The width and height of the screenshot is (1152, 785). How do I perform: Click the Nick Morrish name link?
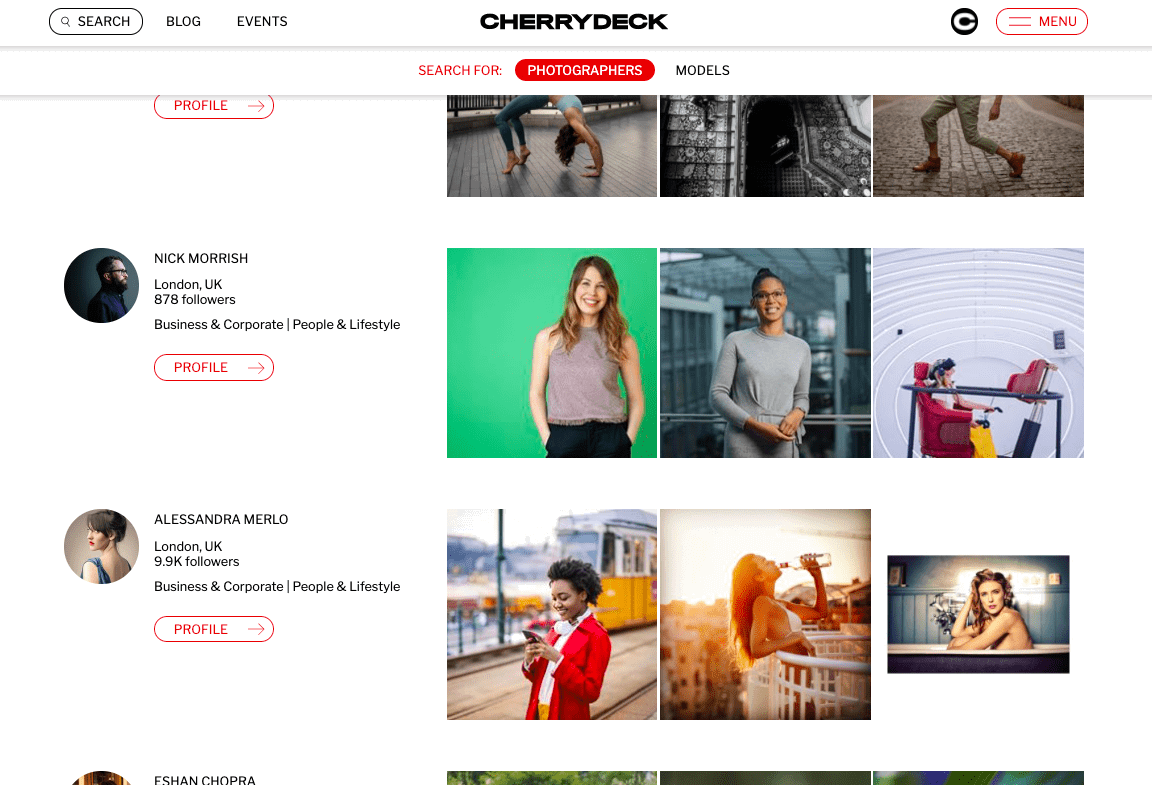click(x=201, y=258)
